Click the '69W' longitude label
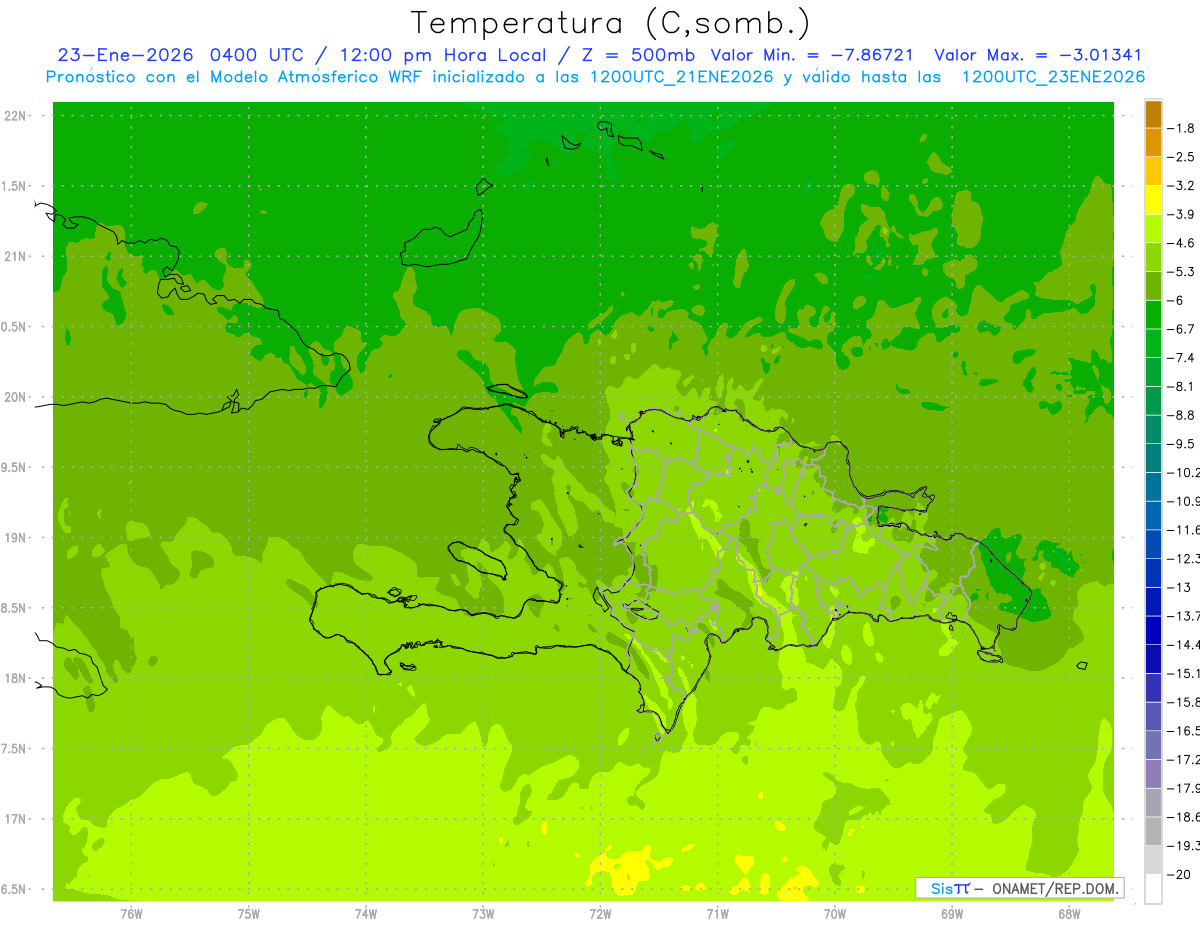The image size is (1200, 927). tap(951, 913)
